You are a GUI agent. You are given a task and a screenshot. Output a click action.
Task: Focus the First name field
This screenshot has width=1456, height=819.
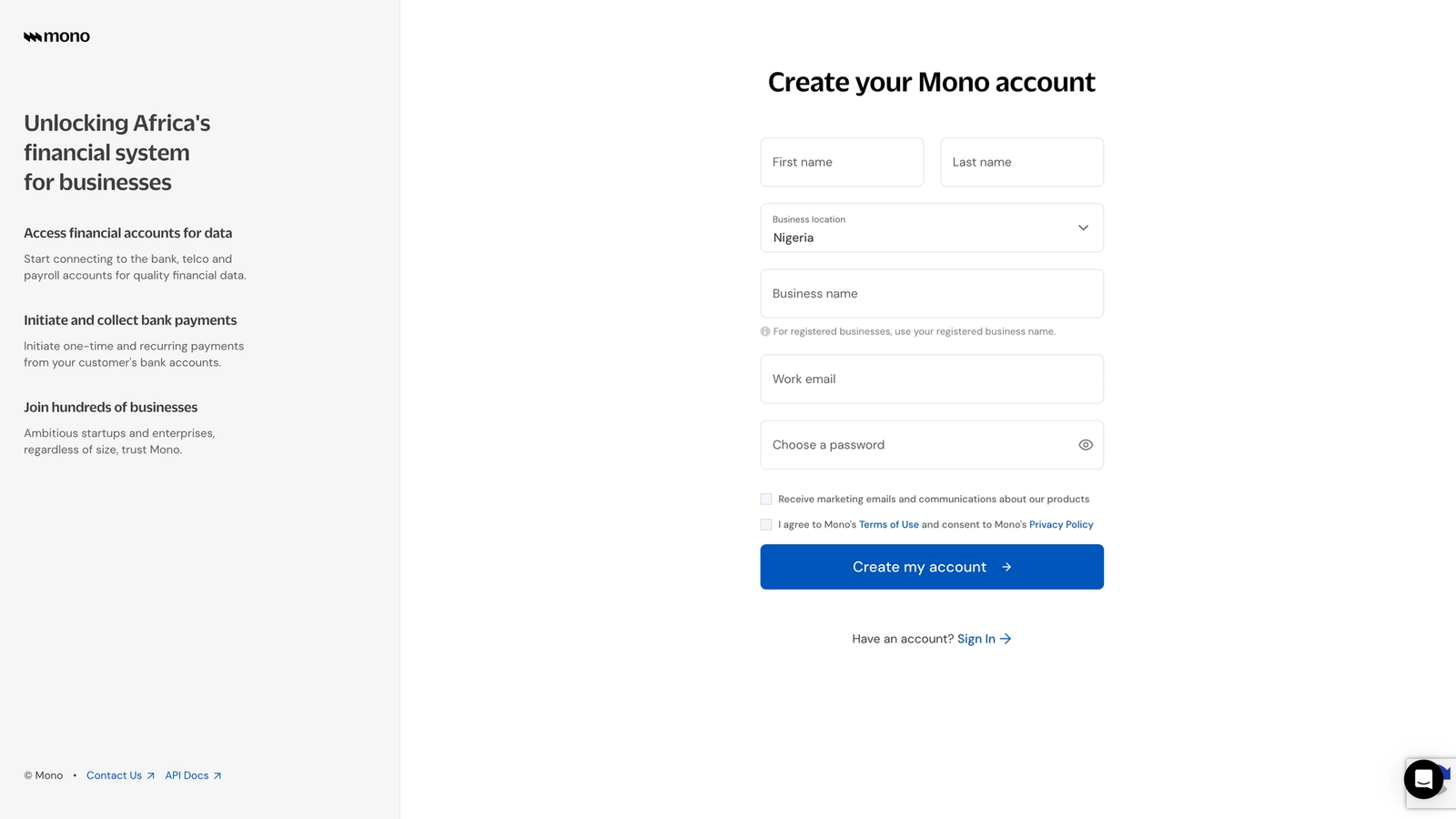pyautogui.click(x=842, y=162)
